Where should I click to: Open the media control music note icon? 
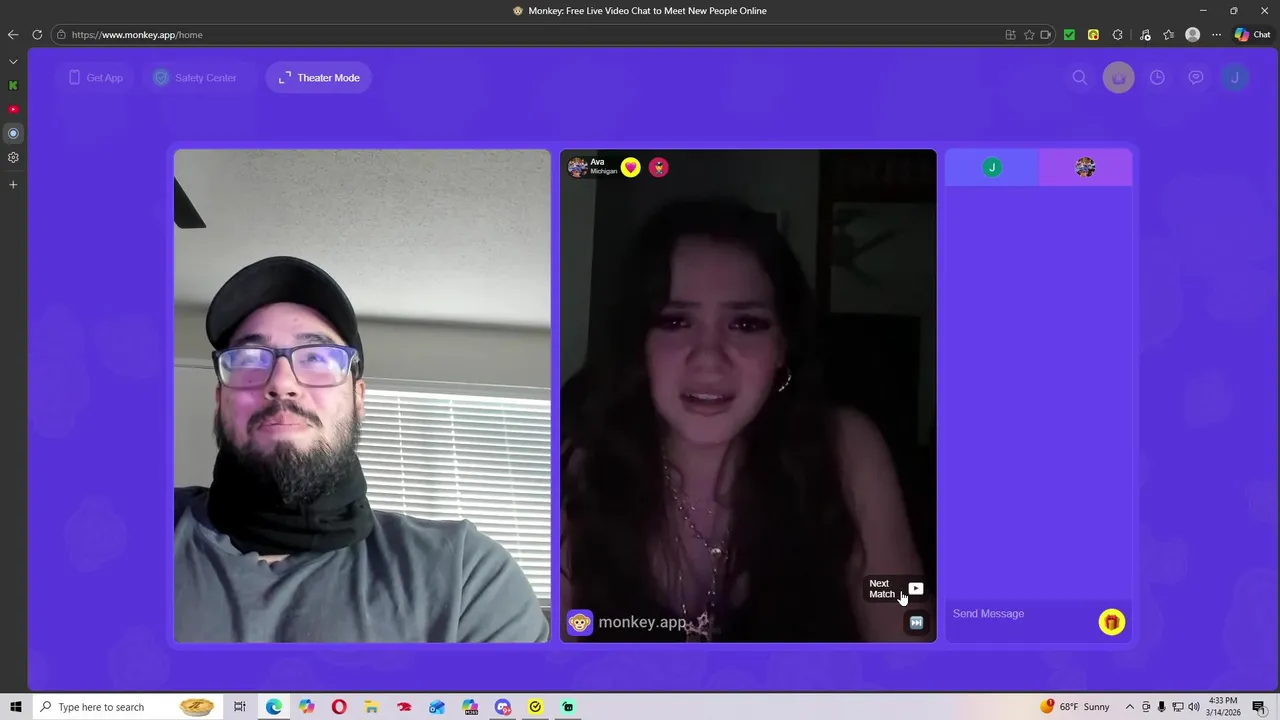coord(1145,35)
